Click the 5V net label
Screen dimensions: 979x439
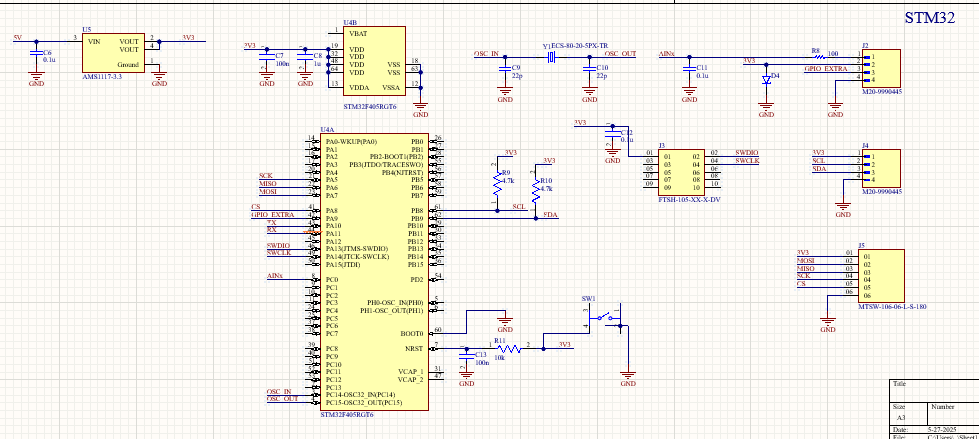(17, 37)
